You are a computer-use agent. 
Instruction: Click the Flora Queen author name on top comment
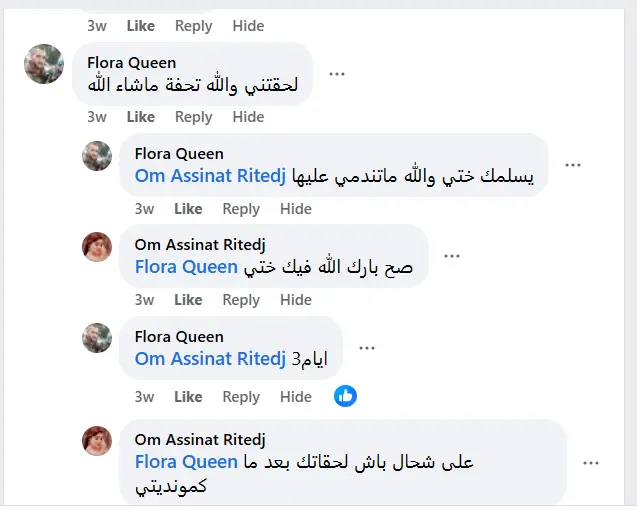click(133, 62)
